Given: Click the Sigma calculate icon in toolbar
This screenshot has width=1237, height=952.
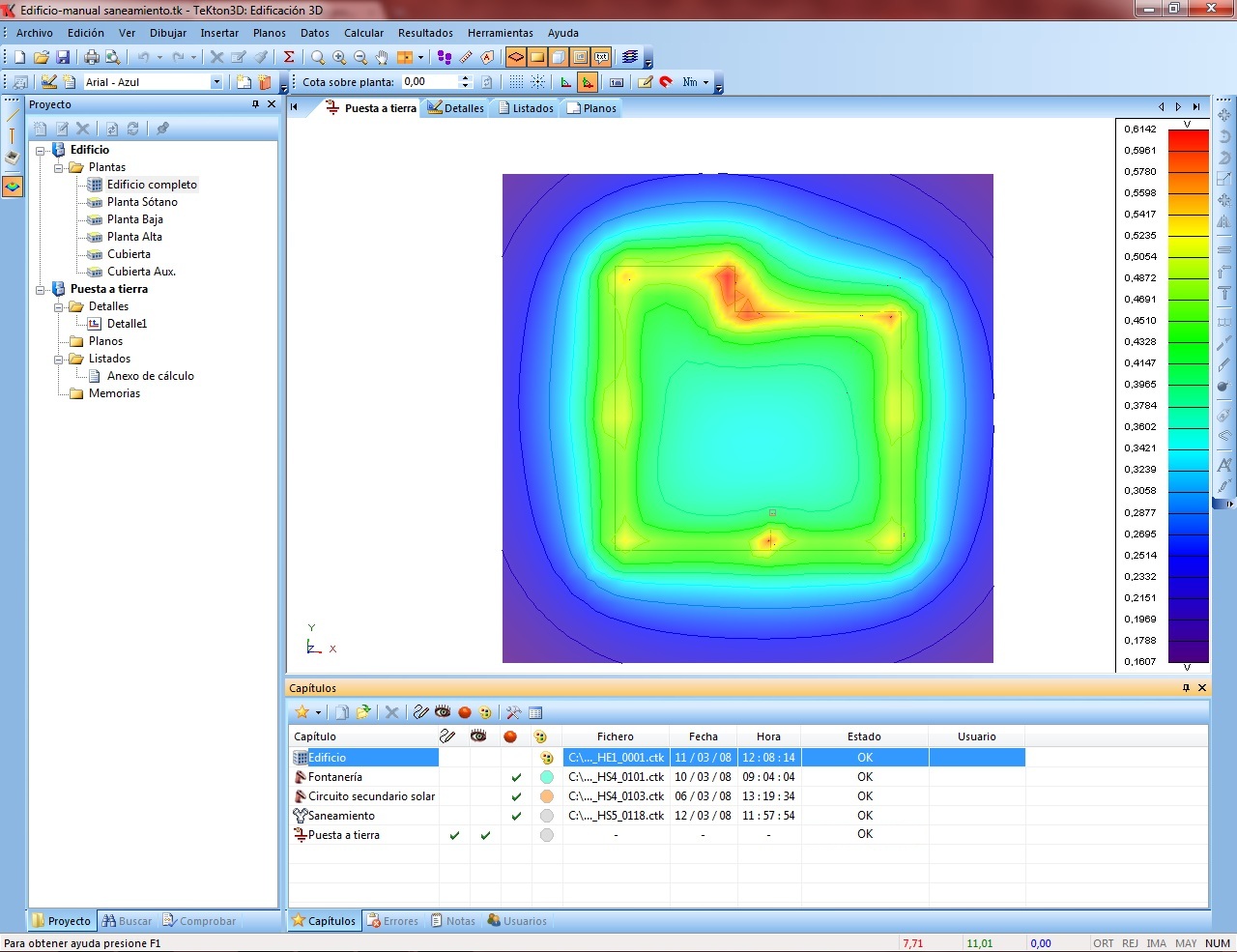Looking at the screenshot, I should point(288,58).
